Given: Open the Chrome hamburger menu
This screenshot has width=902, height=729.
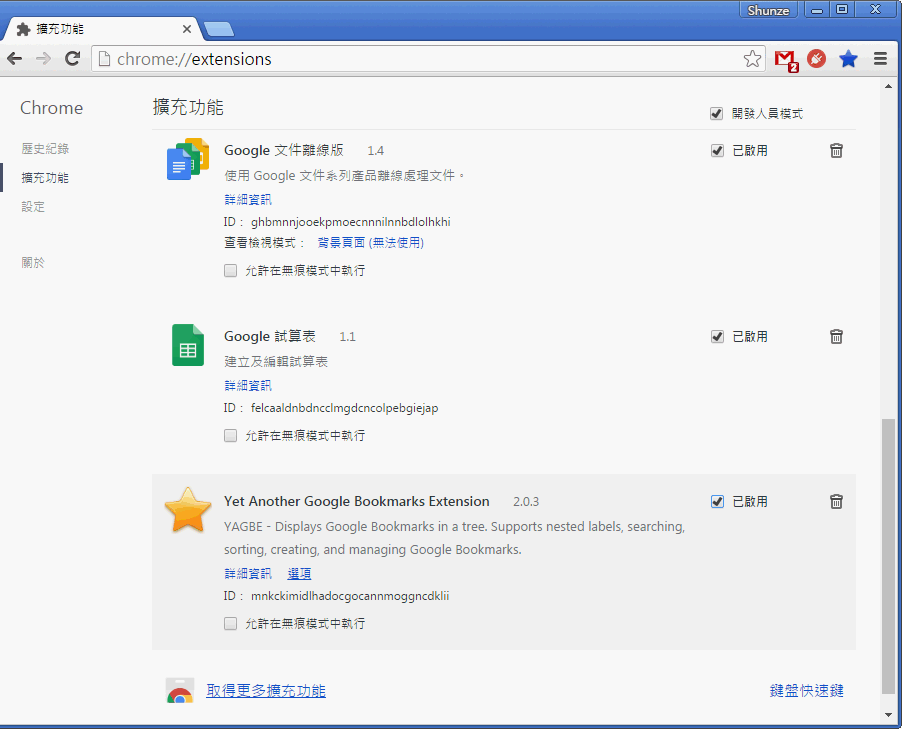Looking at the screenshot, I should pyautogui.click(x=880, y=59).
